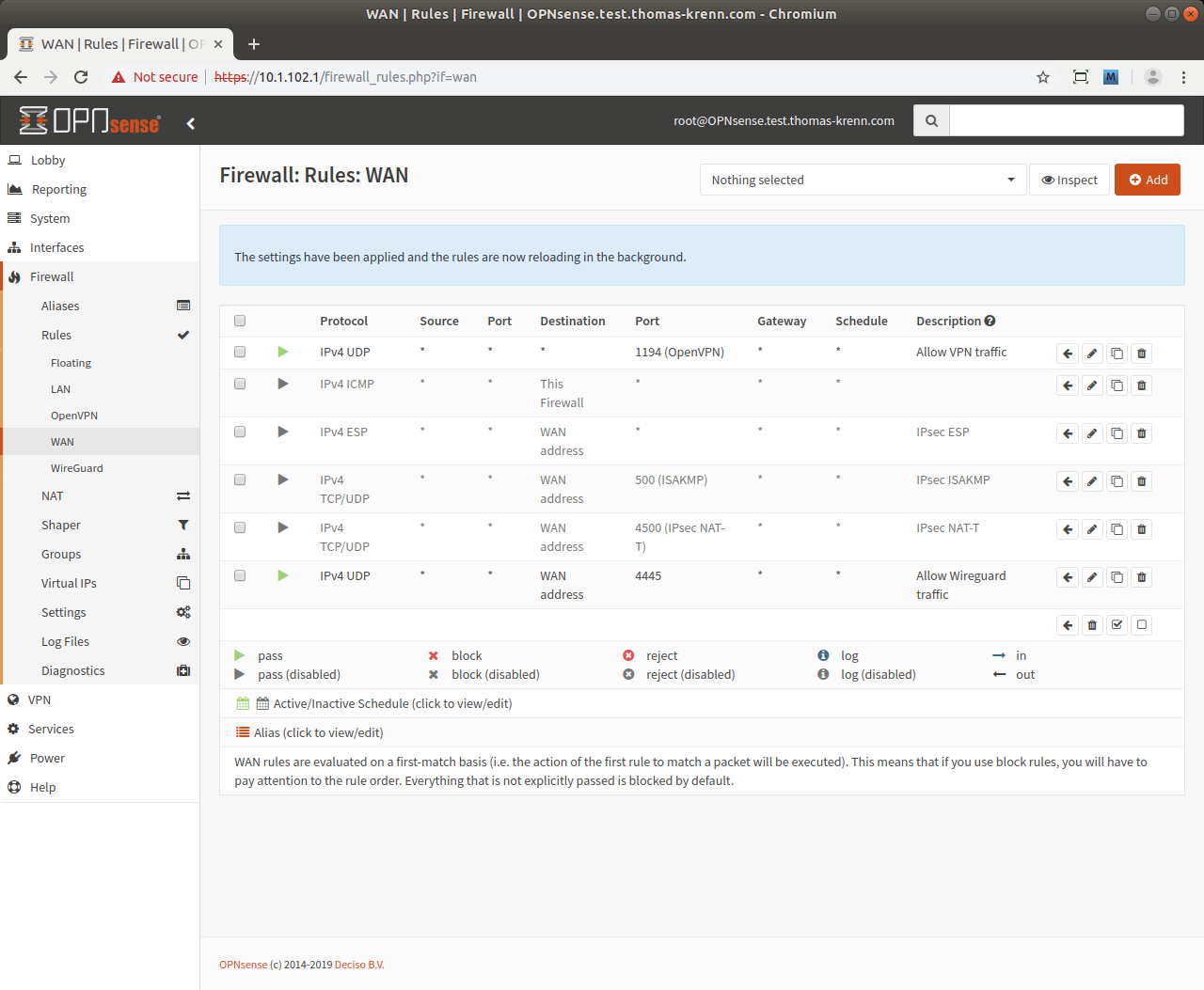Enable the IPv4 ICMP rule
The width and height of the screenshot is (1204, 990).
pos(283,384)
